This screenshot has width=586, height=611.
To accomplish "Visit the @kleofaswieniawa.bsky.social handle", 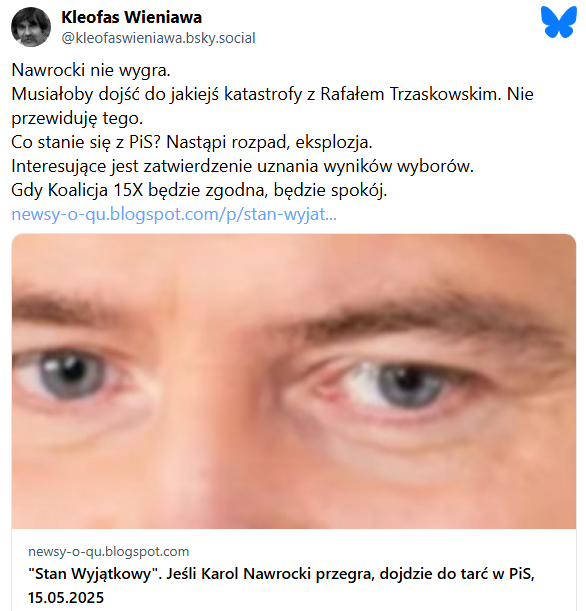I will point(158,38).
